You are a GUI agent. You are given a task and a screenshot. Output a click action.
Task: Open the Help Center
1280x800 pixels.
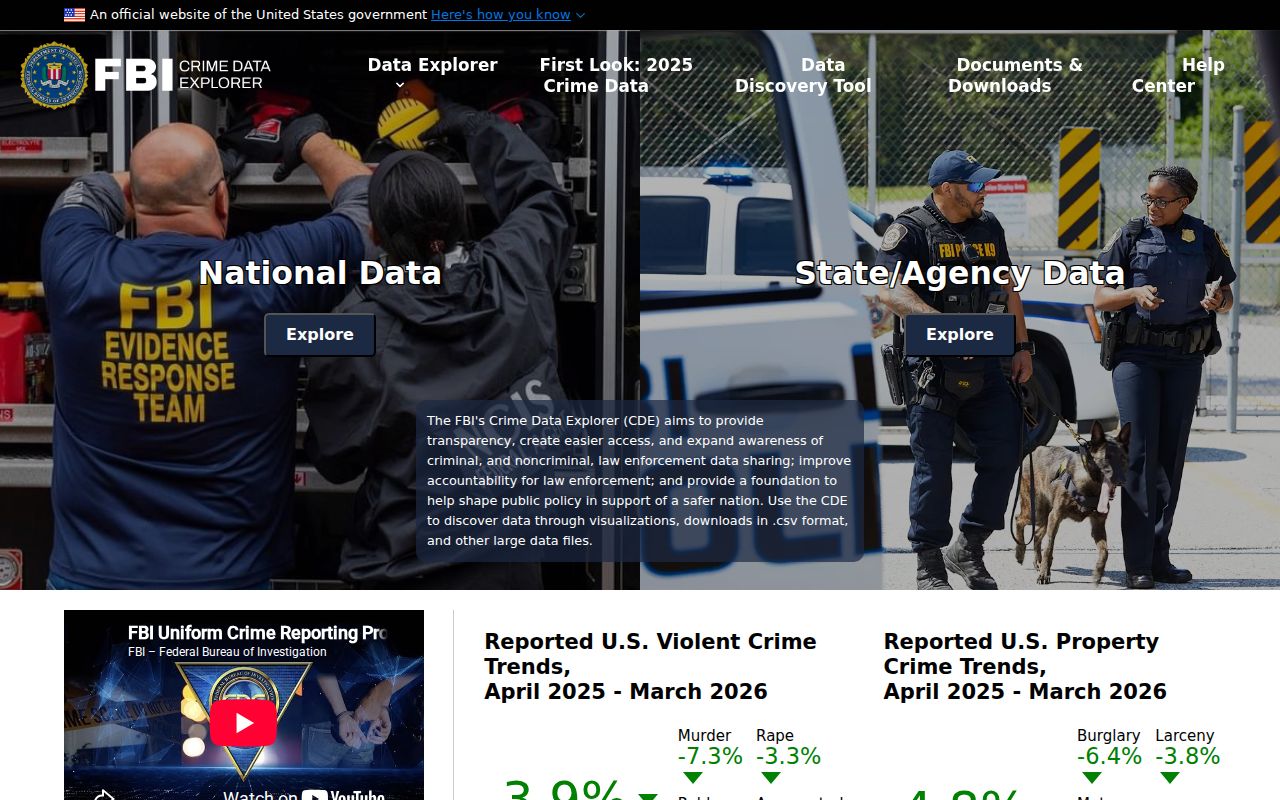point(1178,75)
